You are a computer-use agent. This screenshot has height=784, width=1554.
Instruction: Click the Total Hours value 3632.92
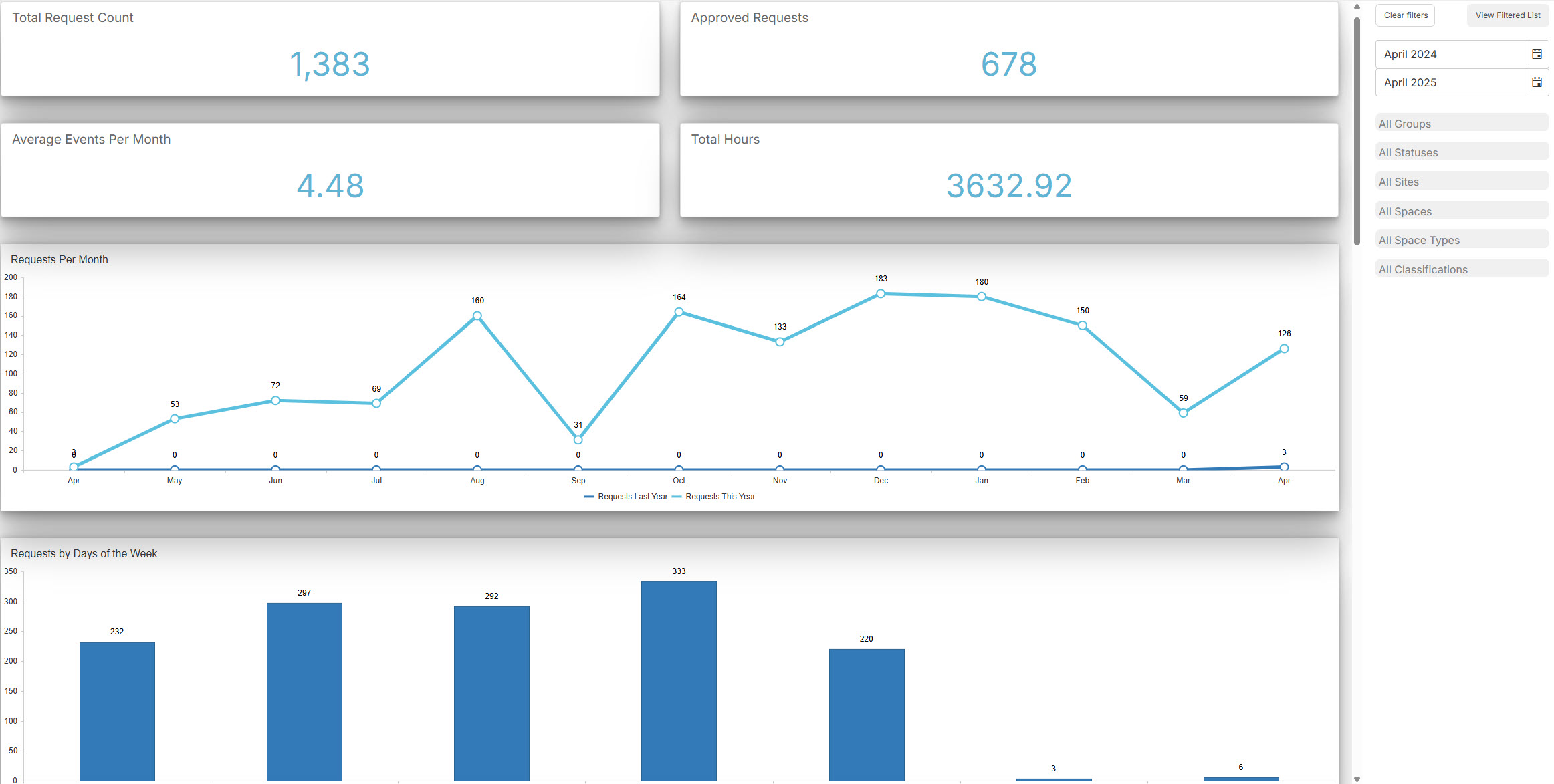click(x=1009, y=186)
